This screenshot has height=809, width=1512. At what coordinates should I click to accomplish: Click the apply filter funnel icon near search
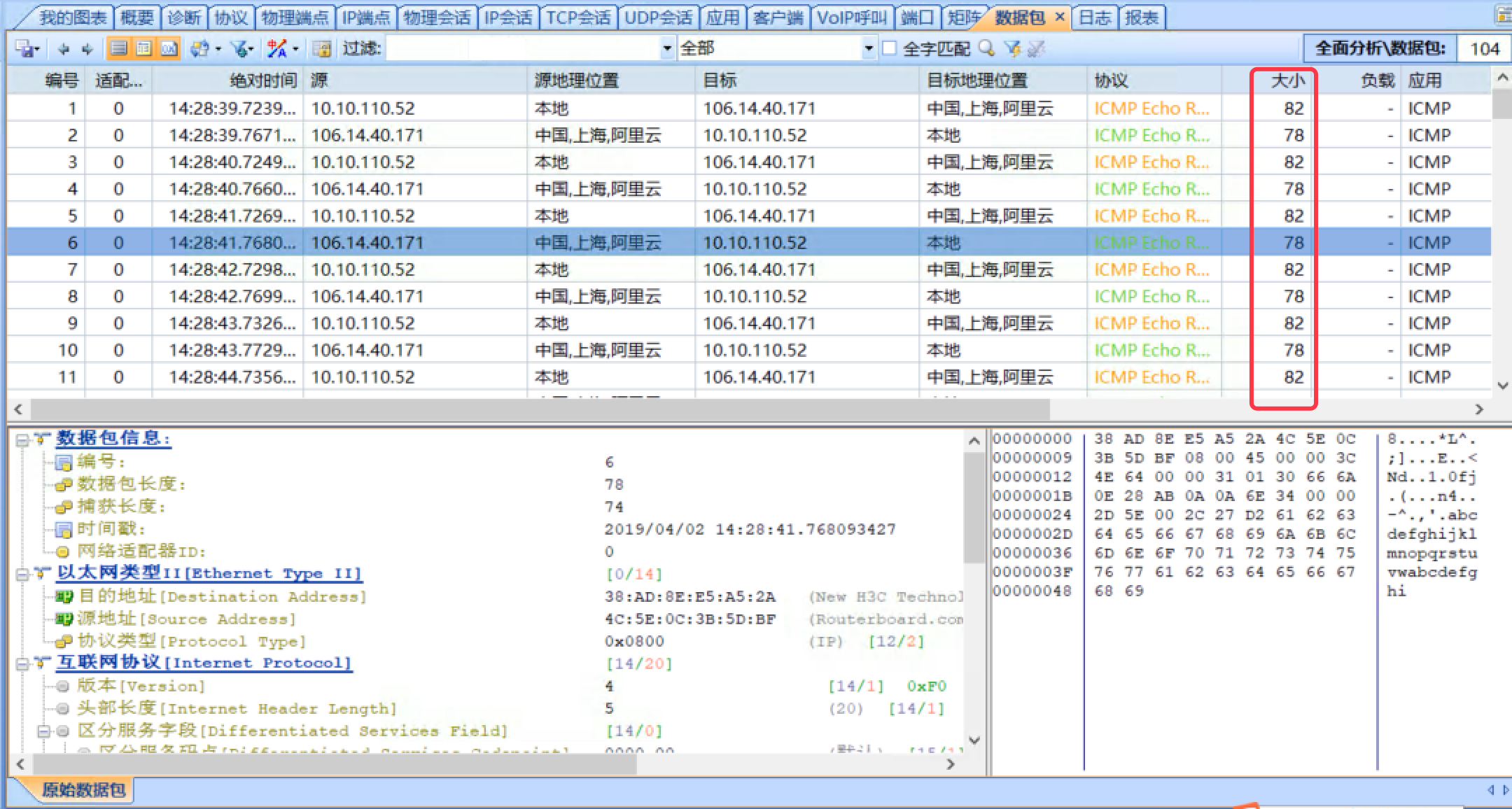point(1011,48)
